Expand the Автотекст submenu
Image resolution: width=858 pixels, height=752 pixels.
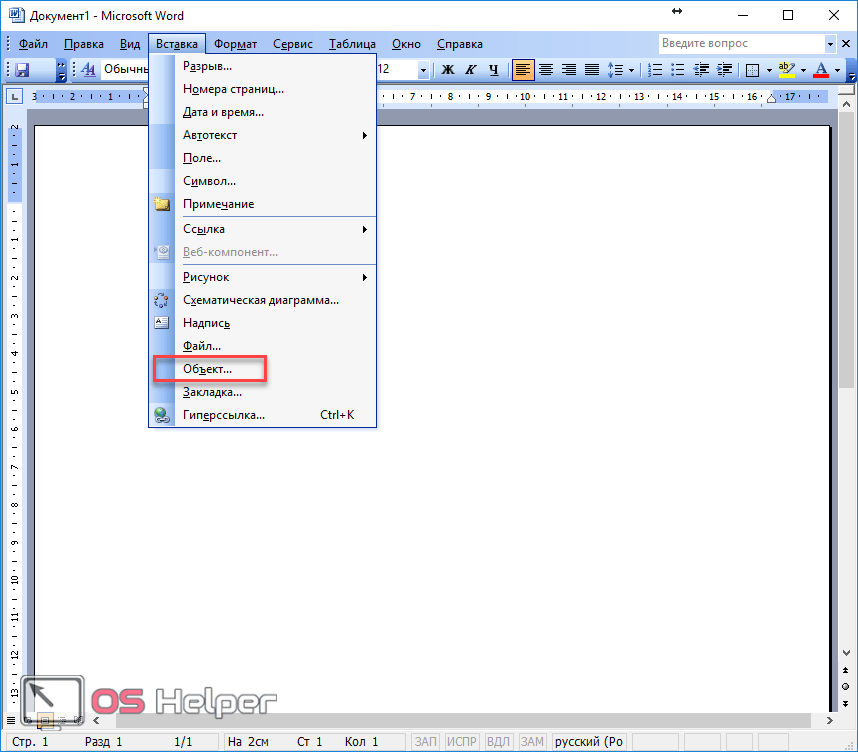tap(365, 135)
